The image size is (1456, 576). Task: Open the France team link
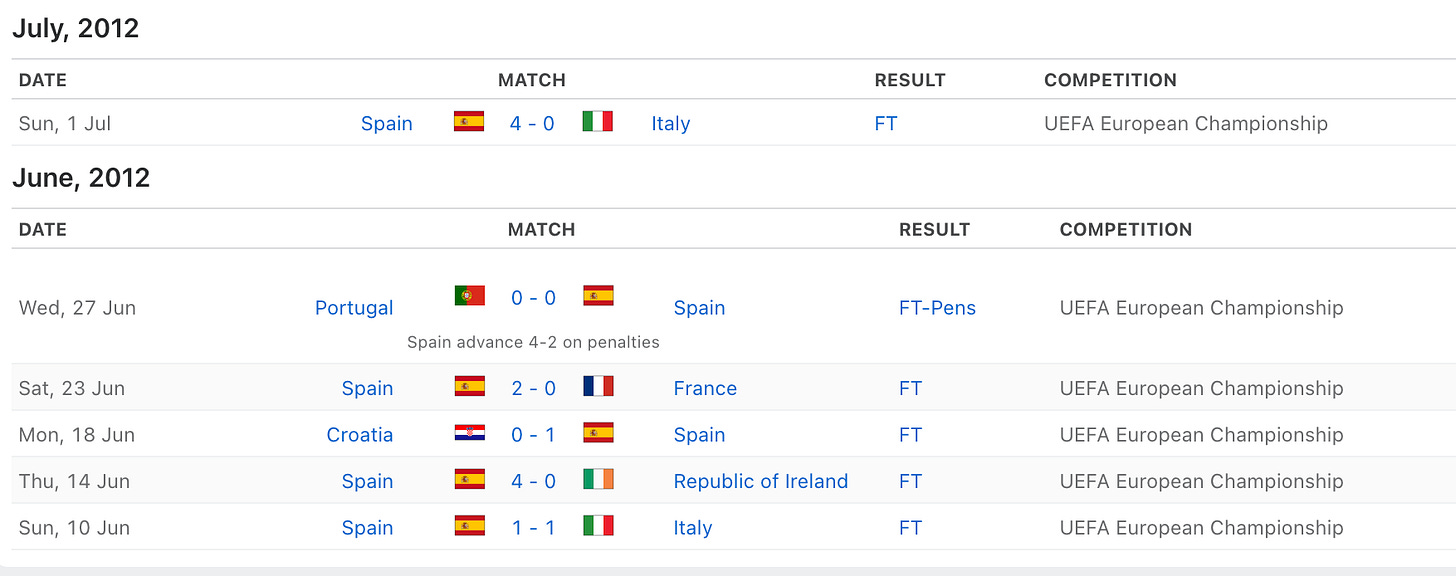(705, 388)
